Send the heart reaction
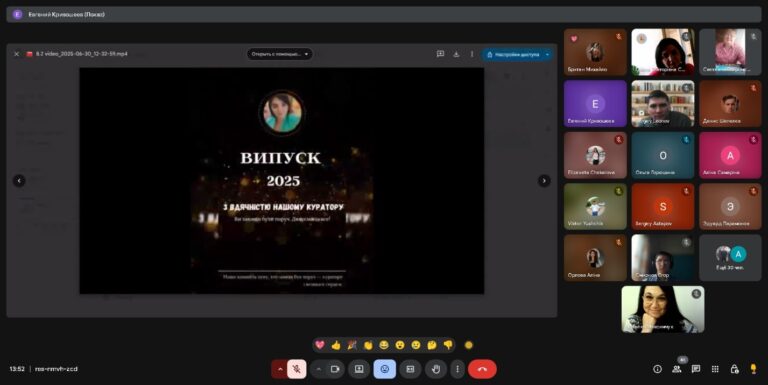768x385 pixels. coord(320,345)
